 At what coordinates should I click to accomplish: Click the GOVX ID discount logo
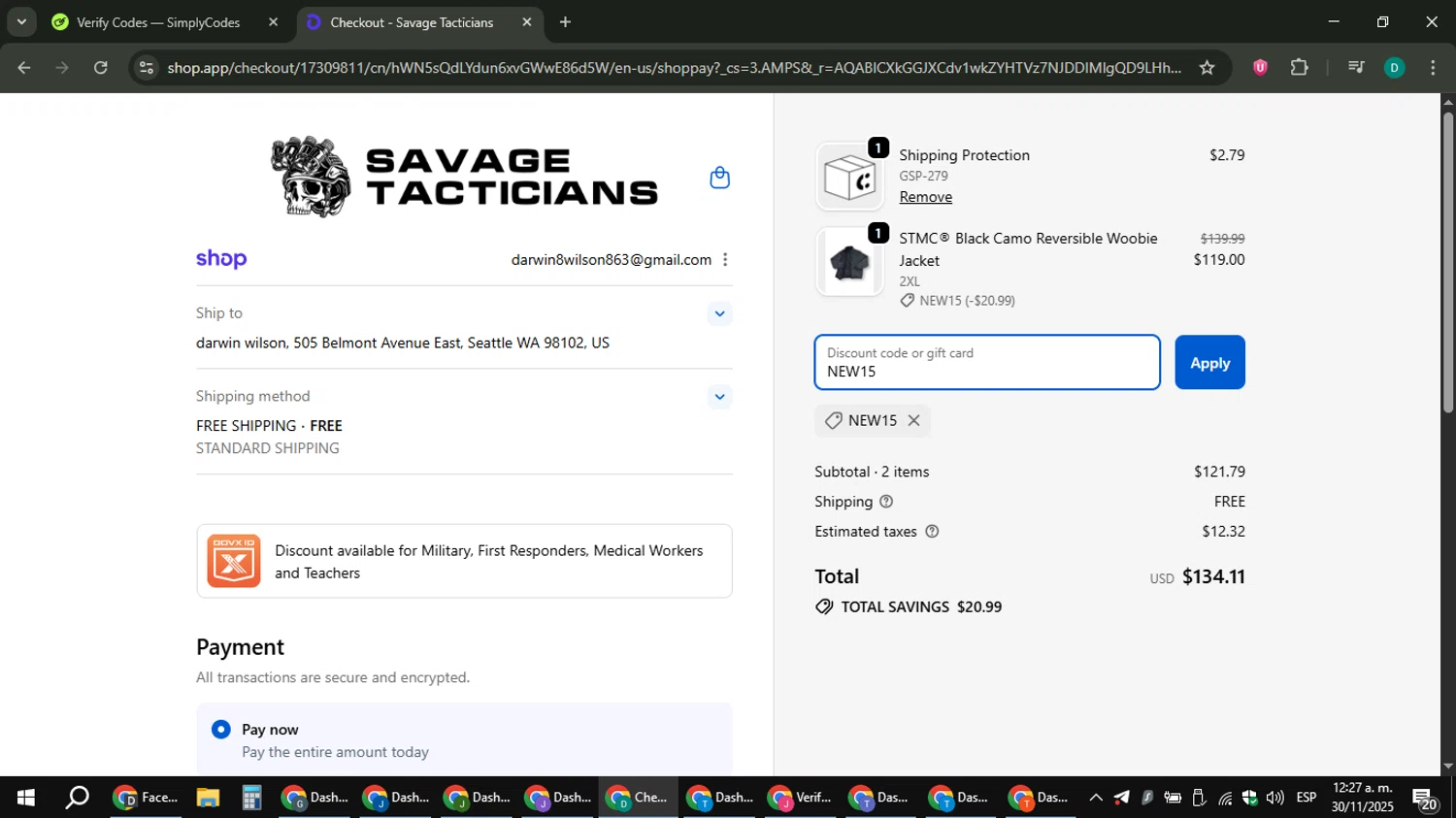(x=234, y=561)
